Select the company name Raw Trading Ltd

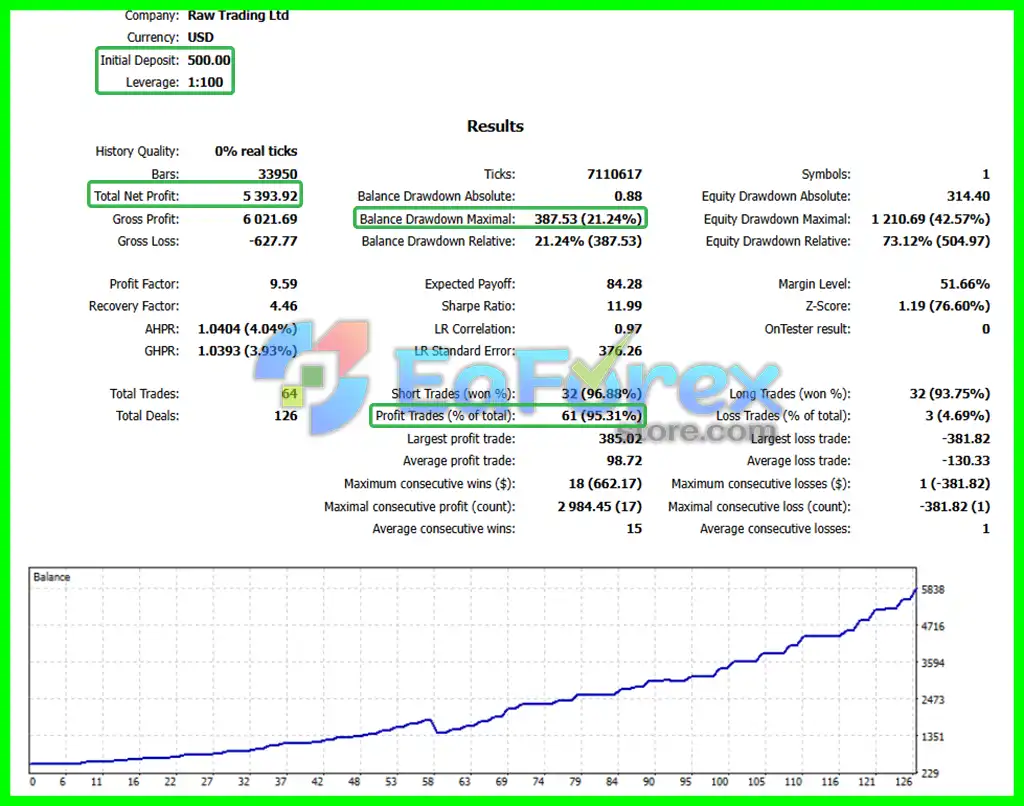click(x=238, y=15)
